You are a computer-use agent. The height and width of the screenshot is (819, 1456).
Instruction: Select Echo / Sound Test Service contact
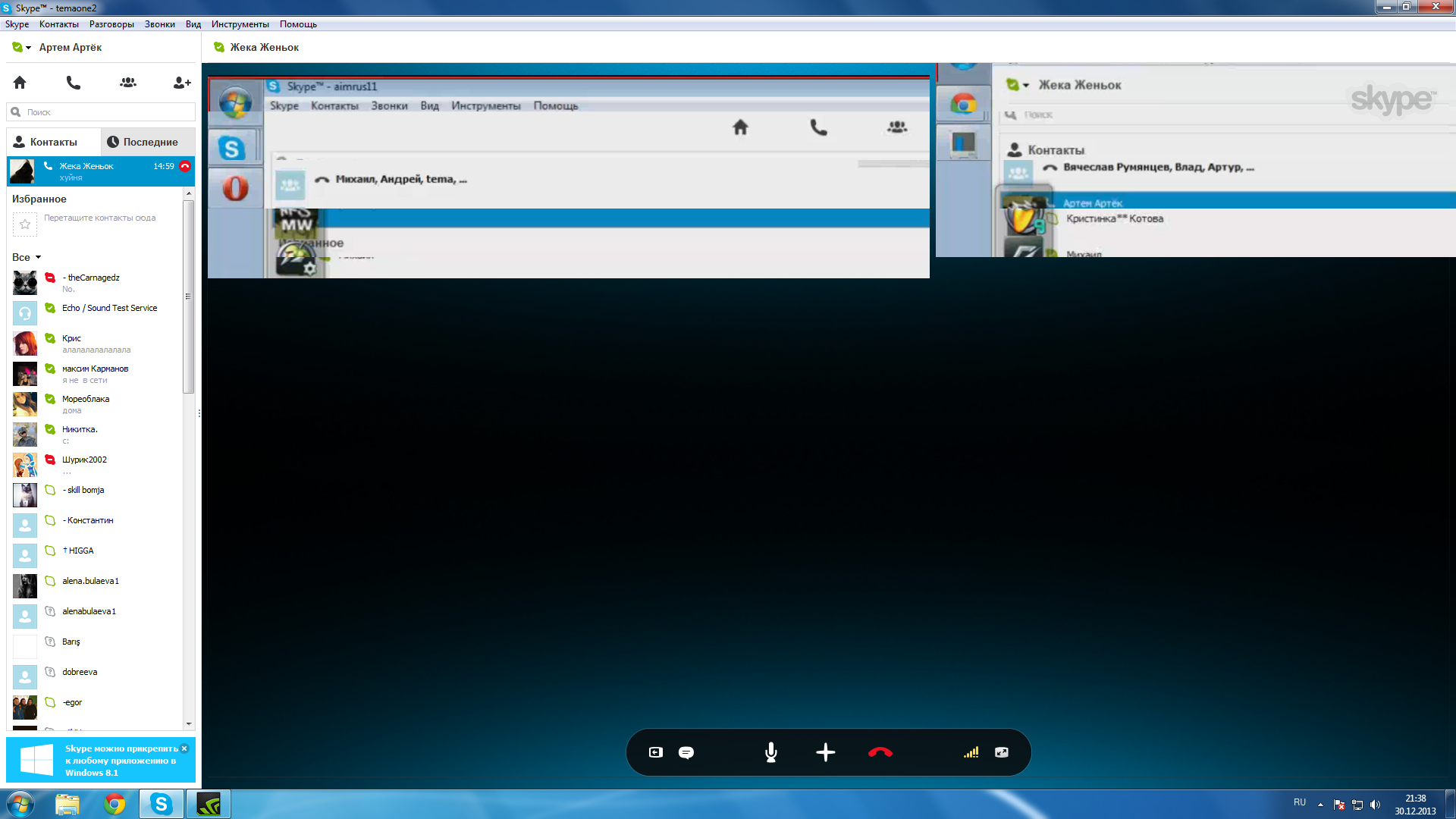pos(95,313)
